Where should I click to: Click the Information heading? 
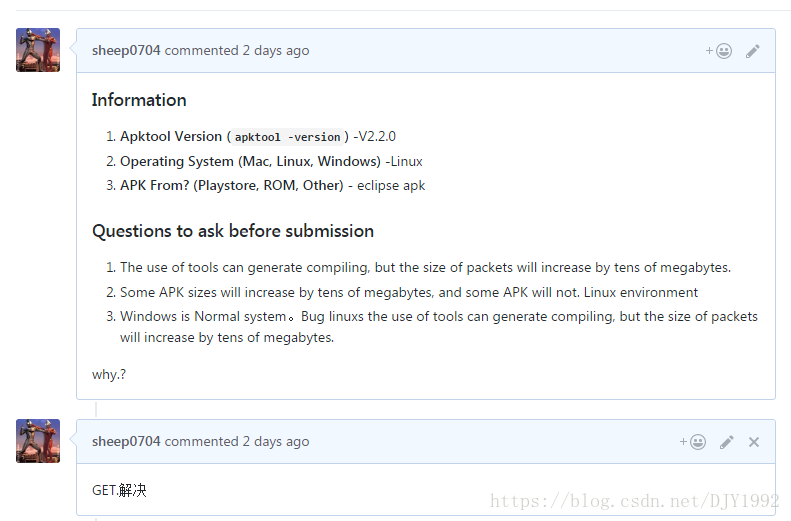click(x=139, y=100)
